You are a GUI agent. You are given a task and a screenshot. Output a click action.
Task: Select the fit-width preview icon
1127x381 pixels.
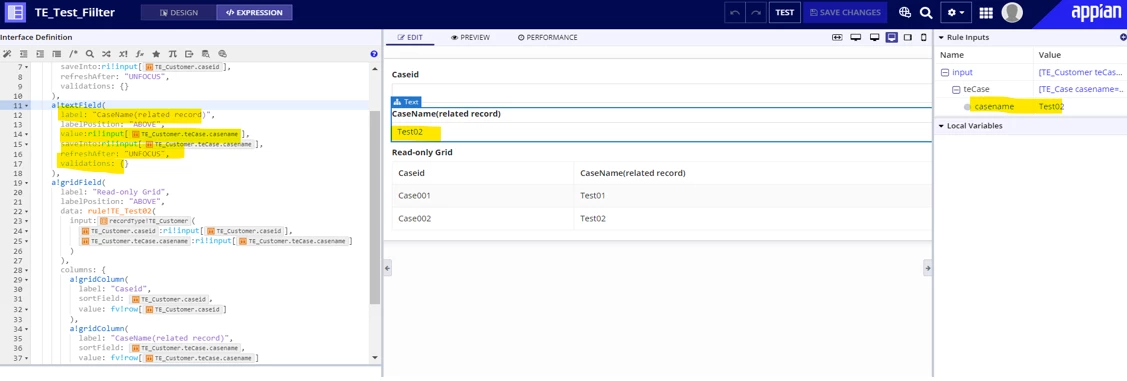837,37
